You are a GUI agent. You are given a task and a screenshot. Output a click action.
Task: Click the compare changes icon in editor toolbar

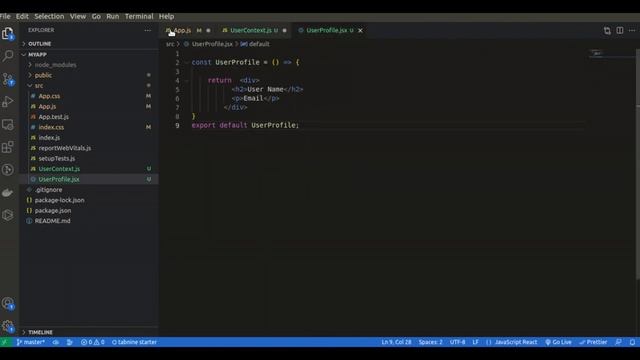point(607,31)
